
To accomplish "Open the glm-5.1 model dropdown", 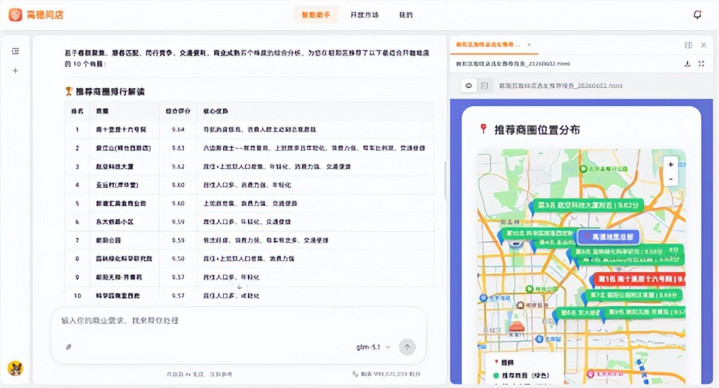I will (373, 347).
